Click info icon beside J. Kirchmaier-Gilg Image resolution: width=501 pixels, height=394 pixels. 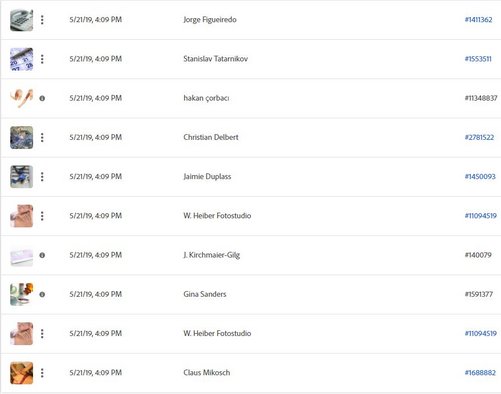[x=42, y=255]
